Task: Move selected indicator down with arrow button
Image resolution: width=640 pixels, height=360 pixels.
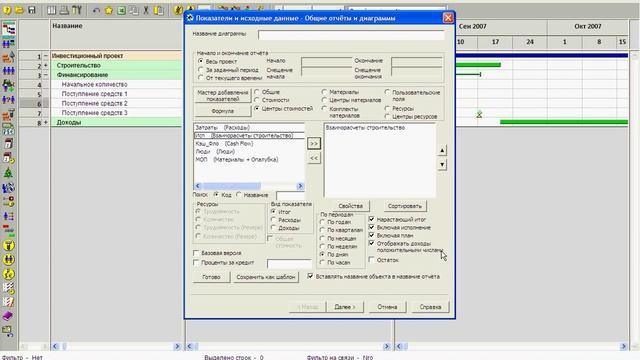Action: [442, 165]
